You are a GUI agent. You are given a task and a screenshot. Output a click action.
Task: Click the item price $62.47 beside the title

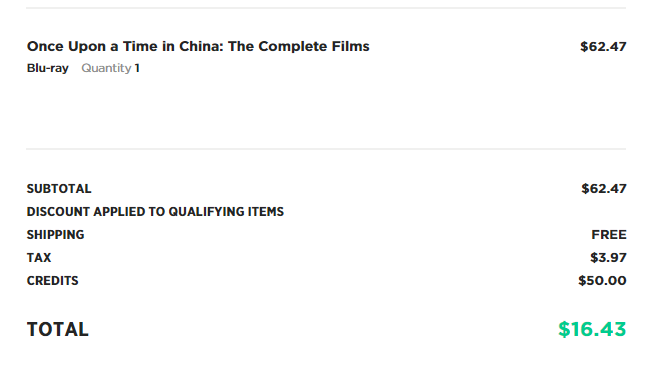pyautogui.click(x=603, y=47)
